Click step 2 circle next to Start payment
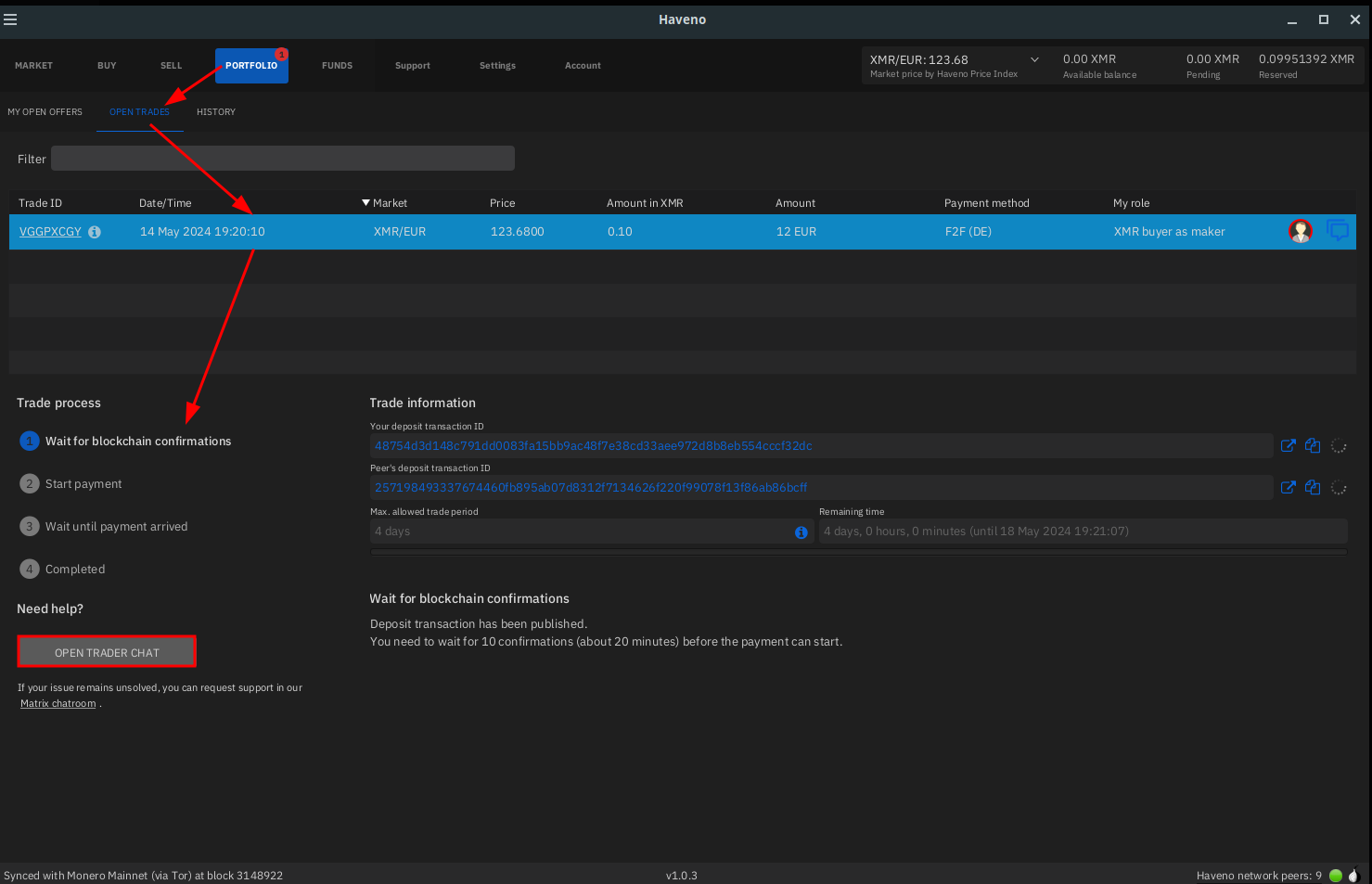Image resolution: width=1372 pixels, height=884 pixels. tap(29, 484)
